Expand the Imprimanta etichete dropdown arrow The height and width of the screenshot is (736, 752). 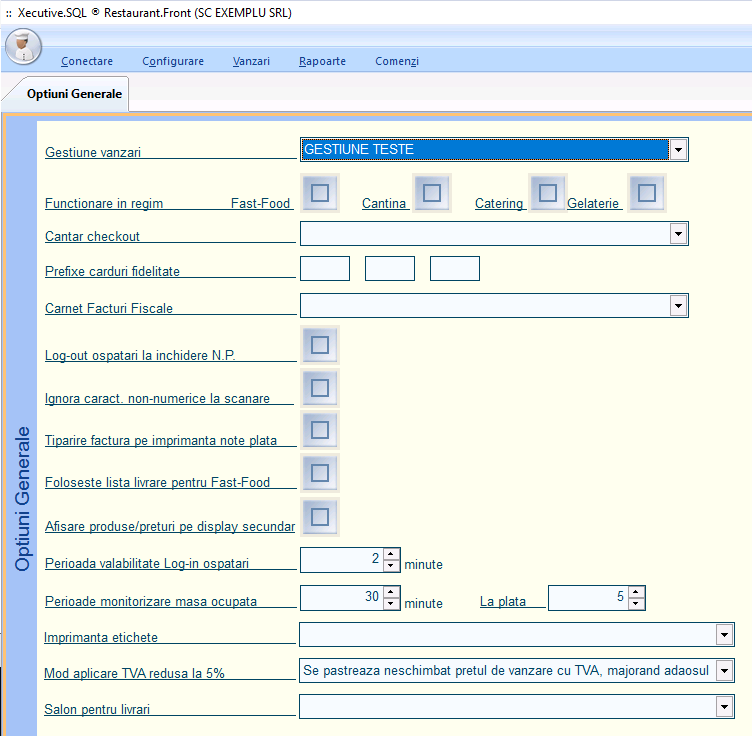724,634
